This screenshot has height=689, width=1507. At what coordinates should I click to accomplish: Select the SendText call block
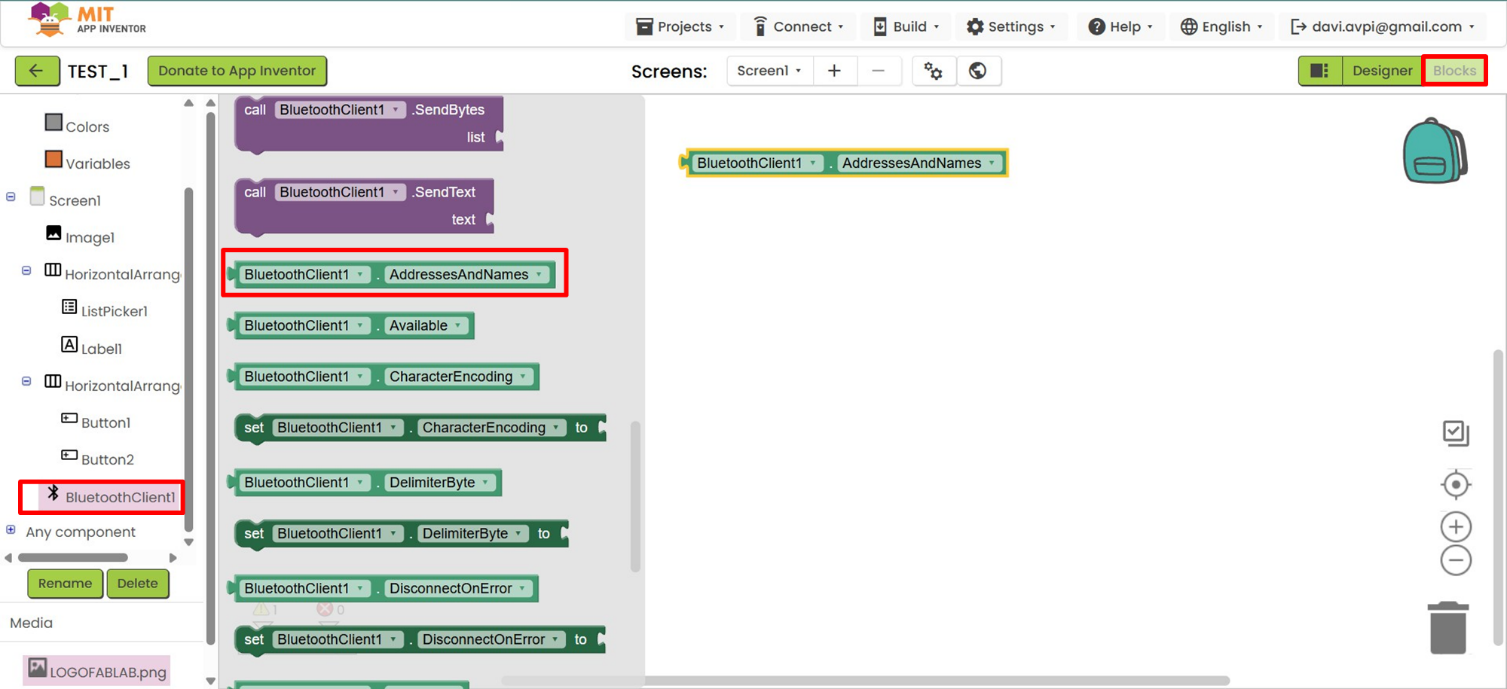click(364, 205)
